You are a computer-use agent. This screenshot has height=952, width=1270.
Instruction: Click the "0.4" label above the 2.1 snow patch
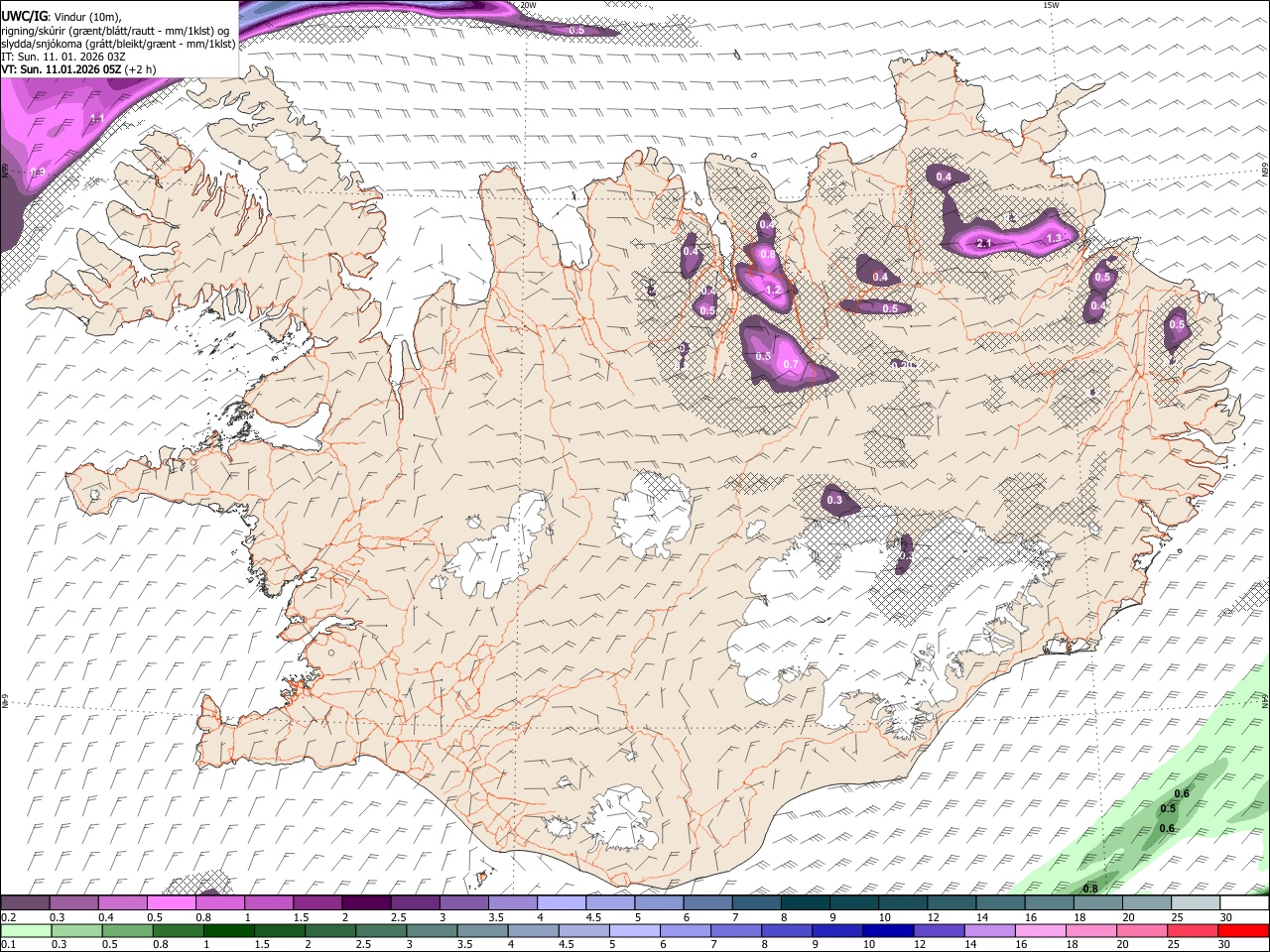point(944,178)
